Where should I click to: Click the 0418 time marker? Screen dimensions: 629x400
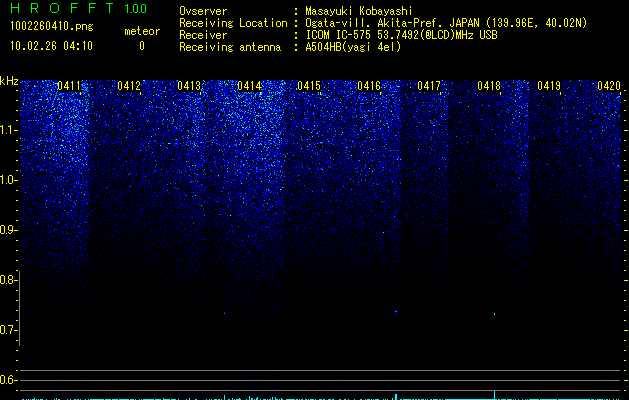[489, 86]
